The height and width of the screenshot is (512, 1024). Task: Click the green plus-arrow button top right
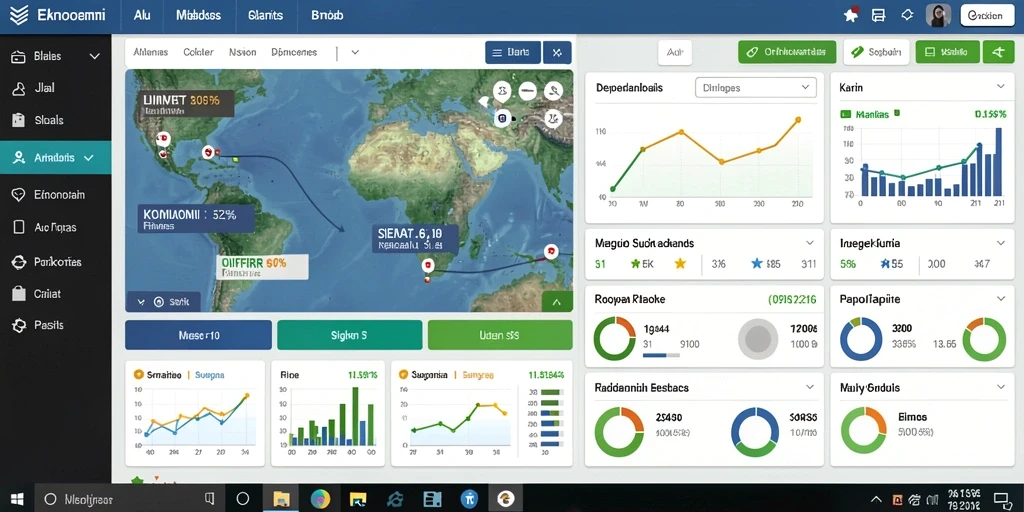point(999,52)
